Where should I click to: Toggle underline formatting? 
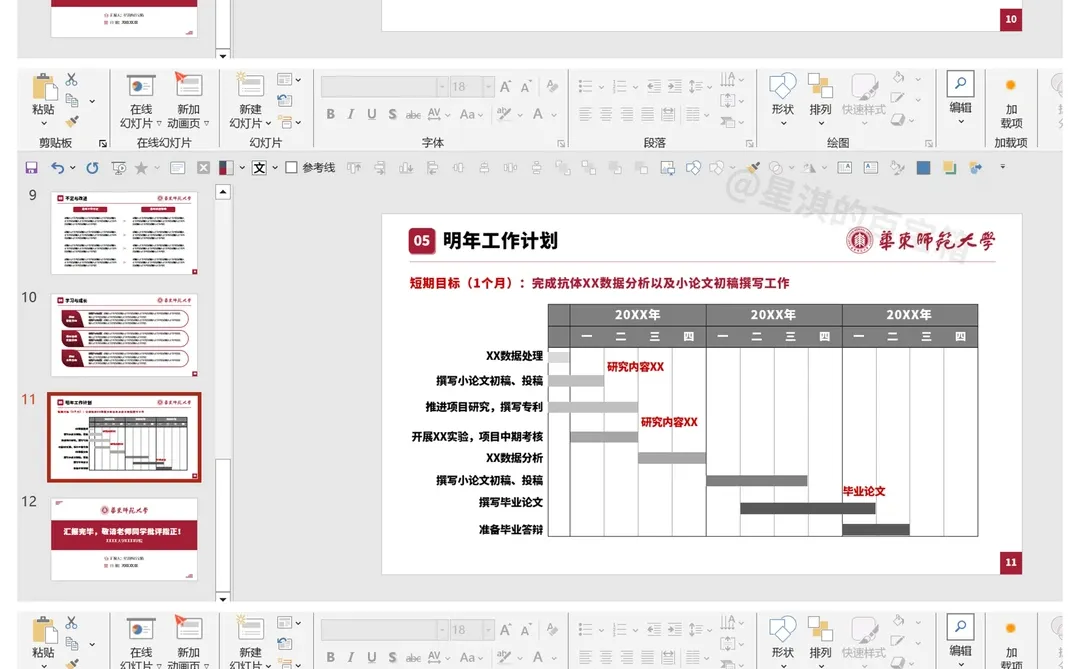(x=371, y=114)
